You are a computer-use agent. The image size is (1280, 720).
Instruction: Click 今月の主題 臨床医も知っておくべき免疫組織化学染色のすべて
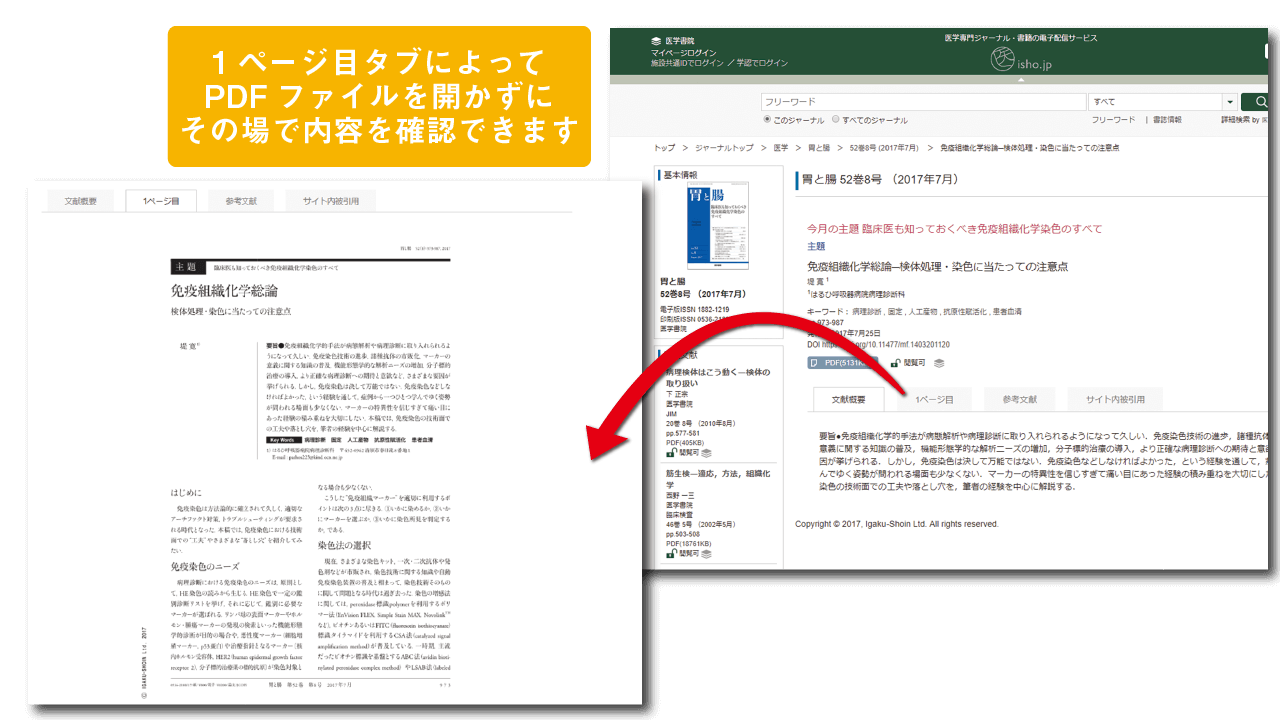(955, 229)
